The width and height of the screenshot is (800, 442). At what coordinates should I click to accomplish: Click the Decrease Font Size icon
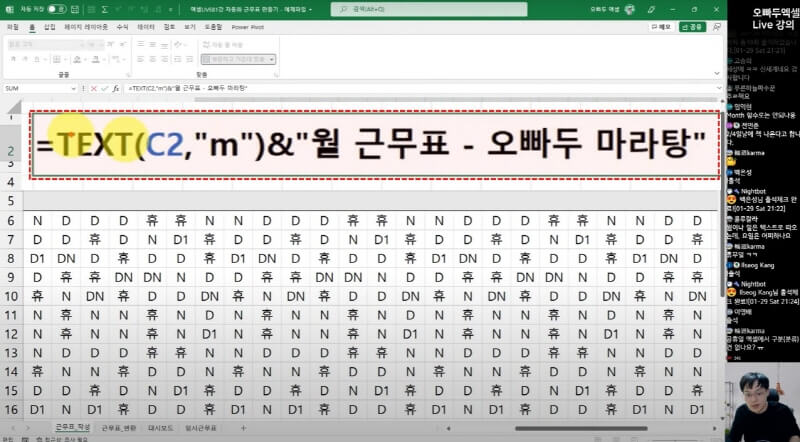123,44
